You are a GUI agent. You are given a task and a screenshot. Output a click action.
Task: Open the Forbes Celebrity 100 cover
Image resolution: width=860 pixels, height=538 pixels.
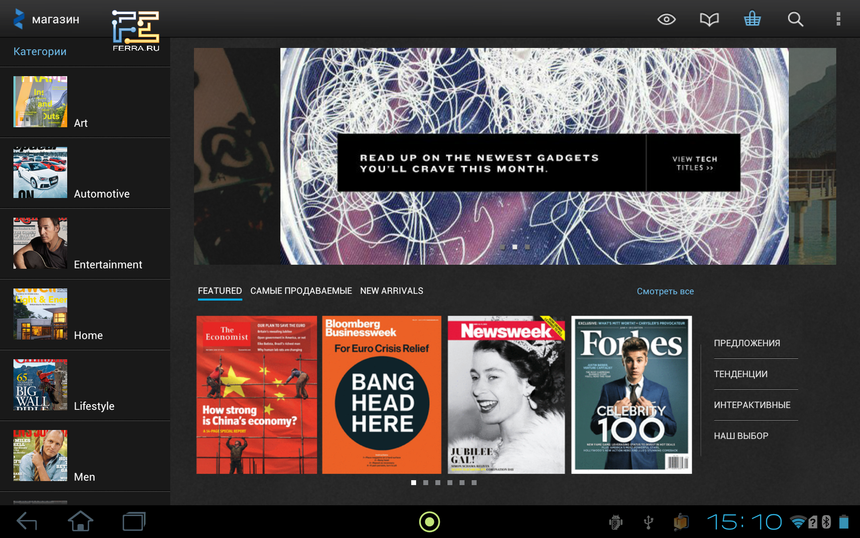[631, 395]
